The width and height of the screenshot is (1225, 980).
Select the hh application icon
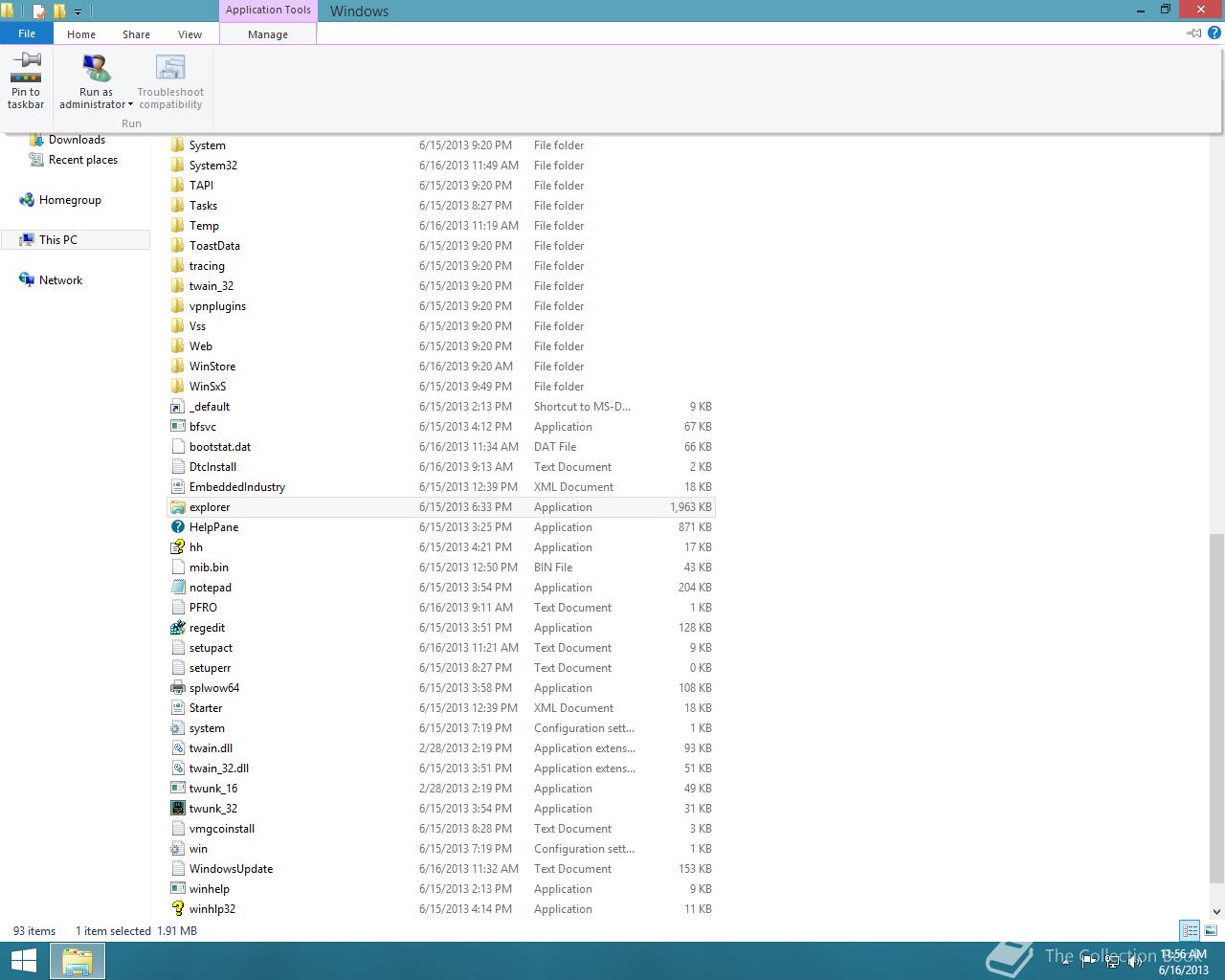pos(177,547)
